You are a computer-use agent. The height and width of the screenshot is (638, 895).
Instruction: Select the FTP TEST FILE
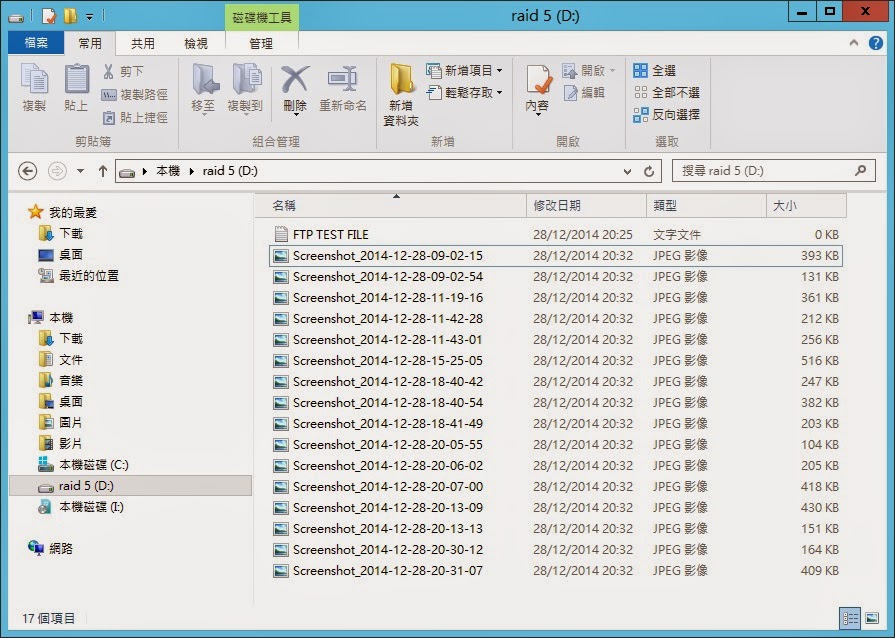tap(557, 235)
